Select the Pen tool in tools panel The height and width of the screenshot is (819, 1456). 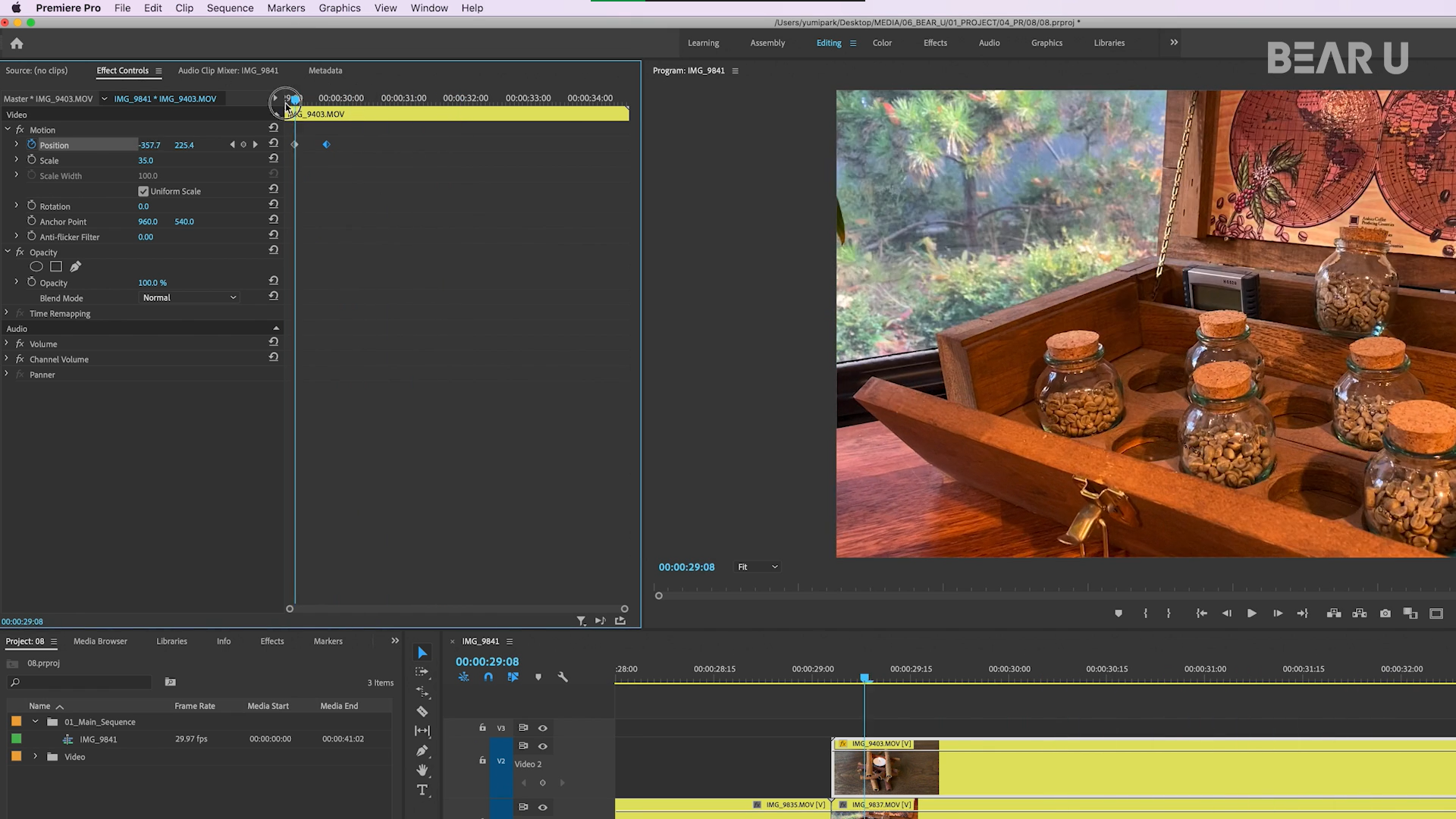click(422, 751)
